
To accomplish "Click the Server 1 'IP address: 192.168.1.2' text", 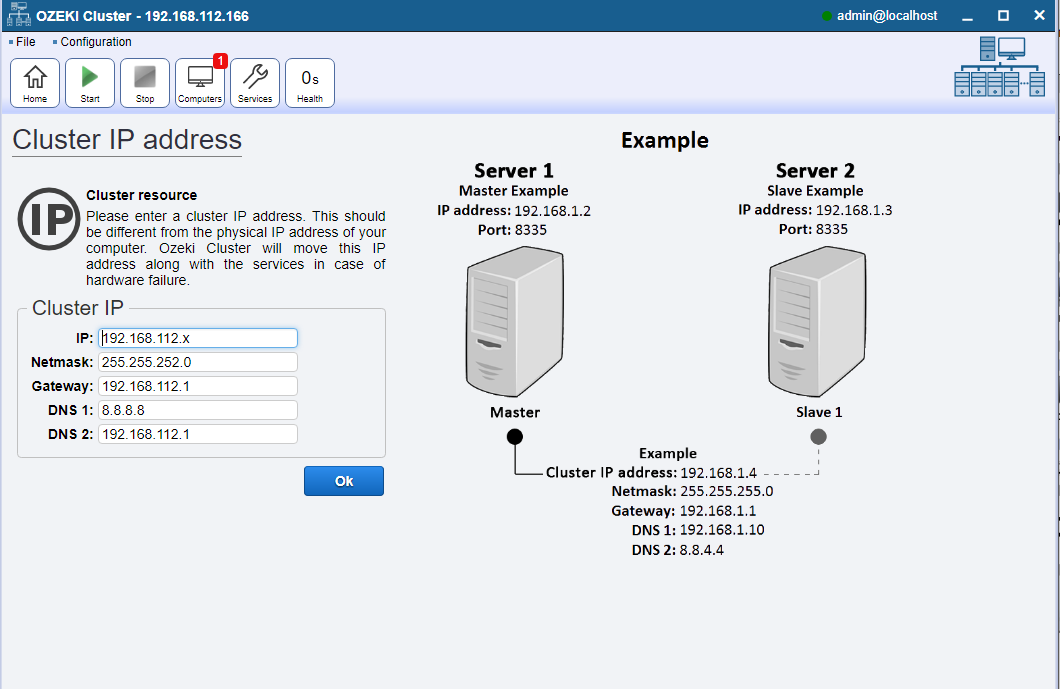I will (x=514, y=211).
